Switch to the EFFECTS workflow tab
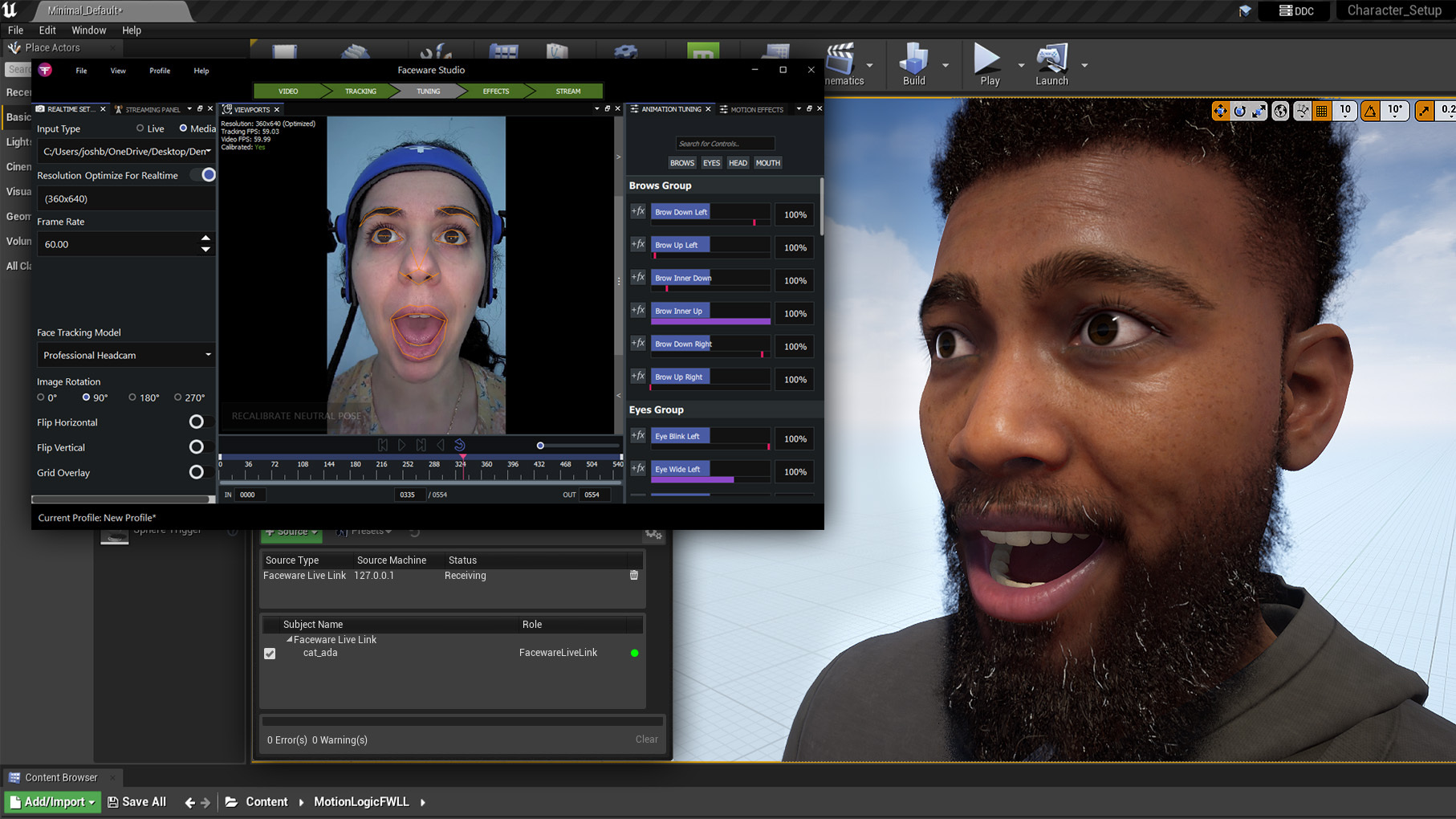 [x=496, y=91]
